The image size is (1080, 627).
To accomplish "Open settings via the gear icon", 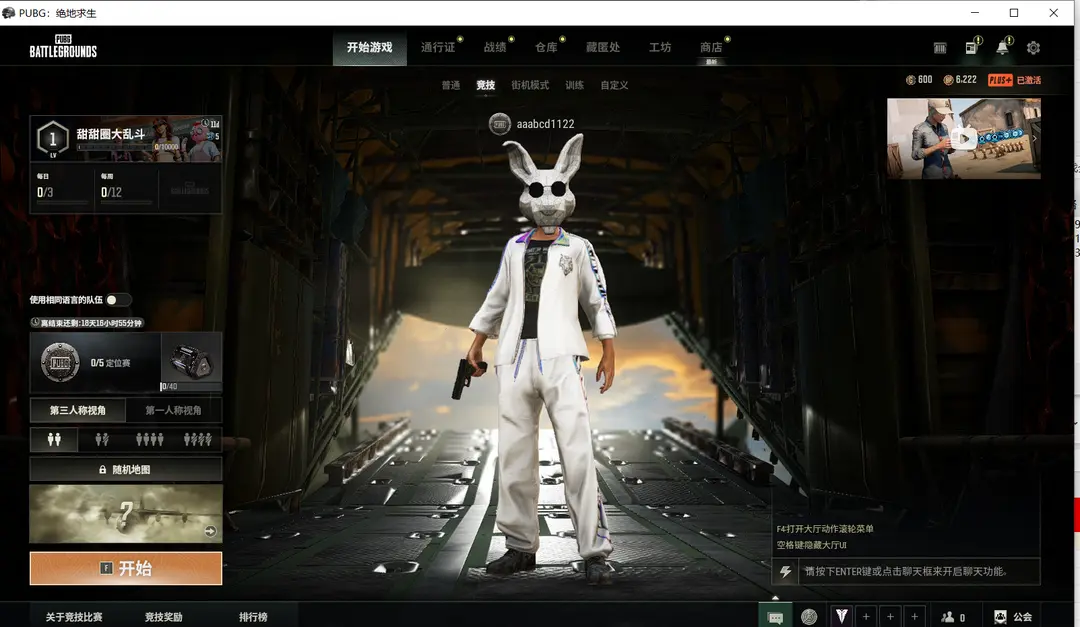I will (1033, 48).
